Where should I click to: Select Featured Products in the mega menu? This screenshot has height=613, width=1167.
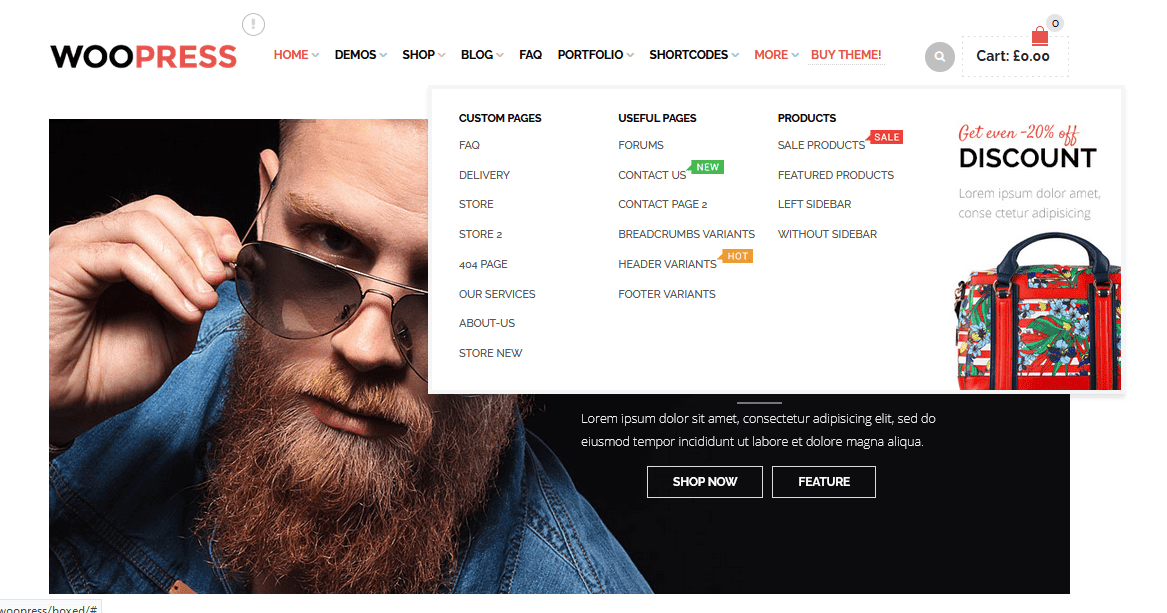836,175
